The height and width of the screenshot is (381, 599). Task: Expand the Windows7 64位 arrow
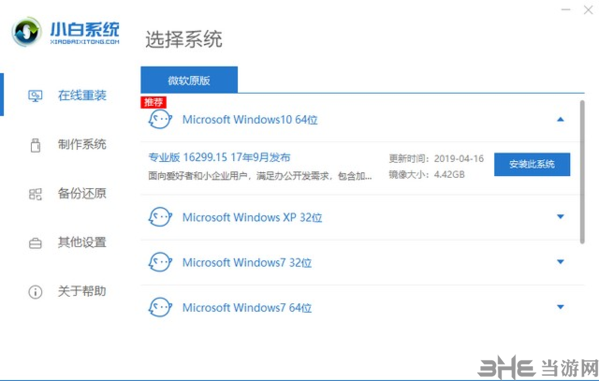560,307
